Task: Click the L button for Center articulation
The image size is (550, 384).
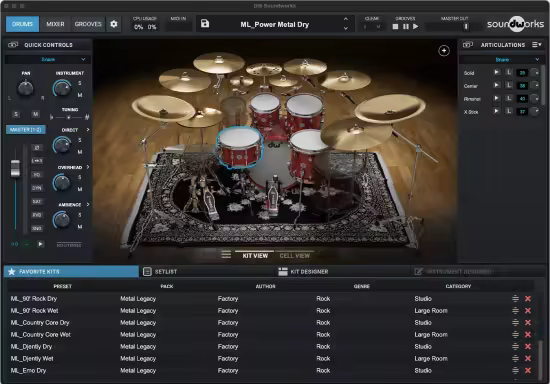Action: 509,85
